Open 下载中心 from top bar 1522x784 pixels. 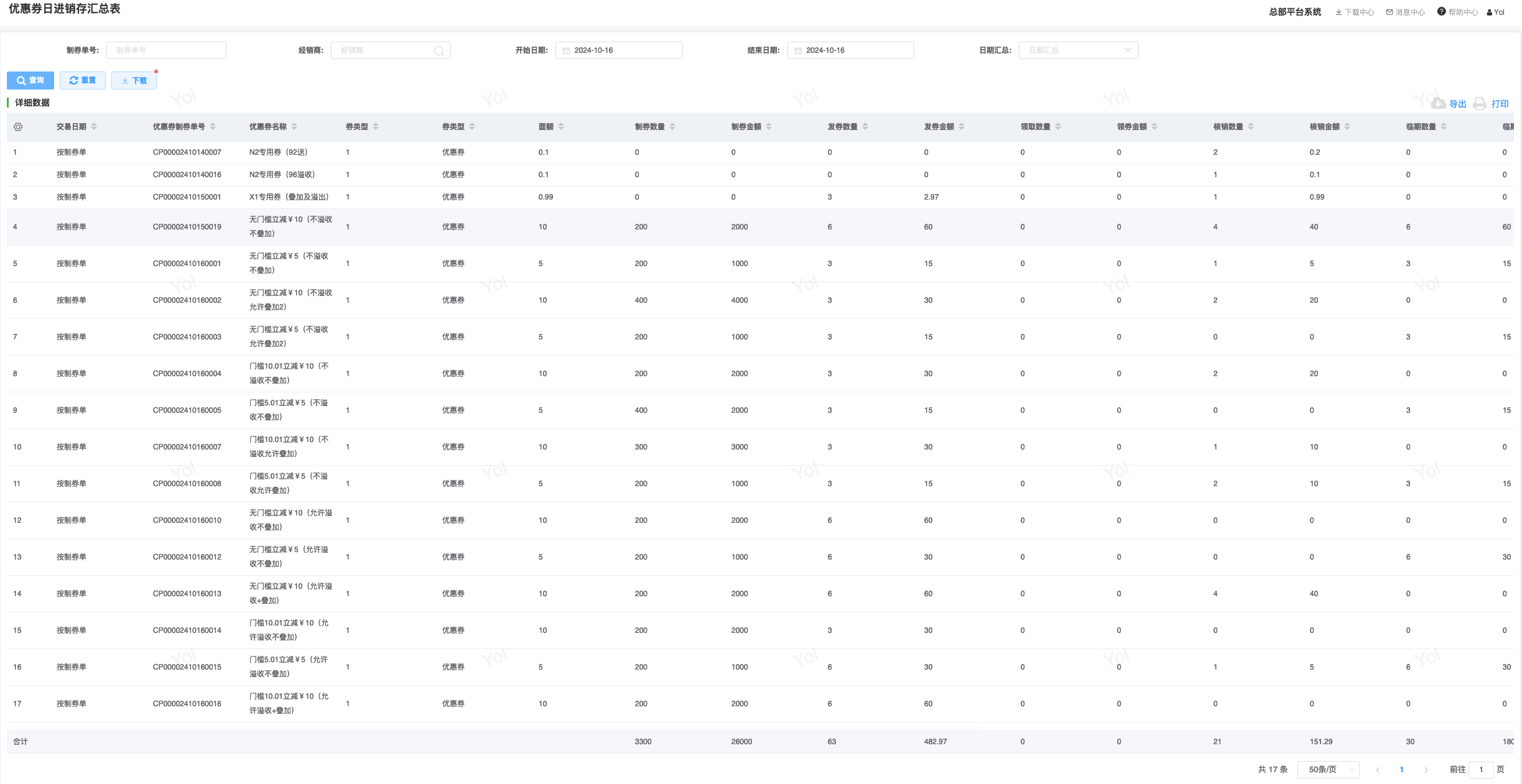coord(1355,12)
